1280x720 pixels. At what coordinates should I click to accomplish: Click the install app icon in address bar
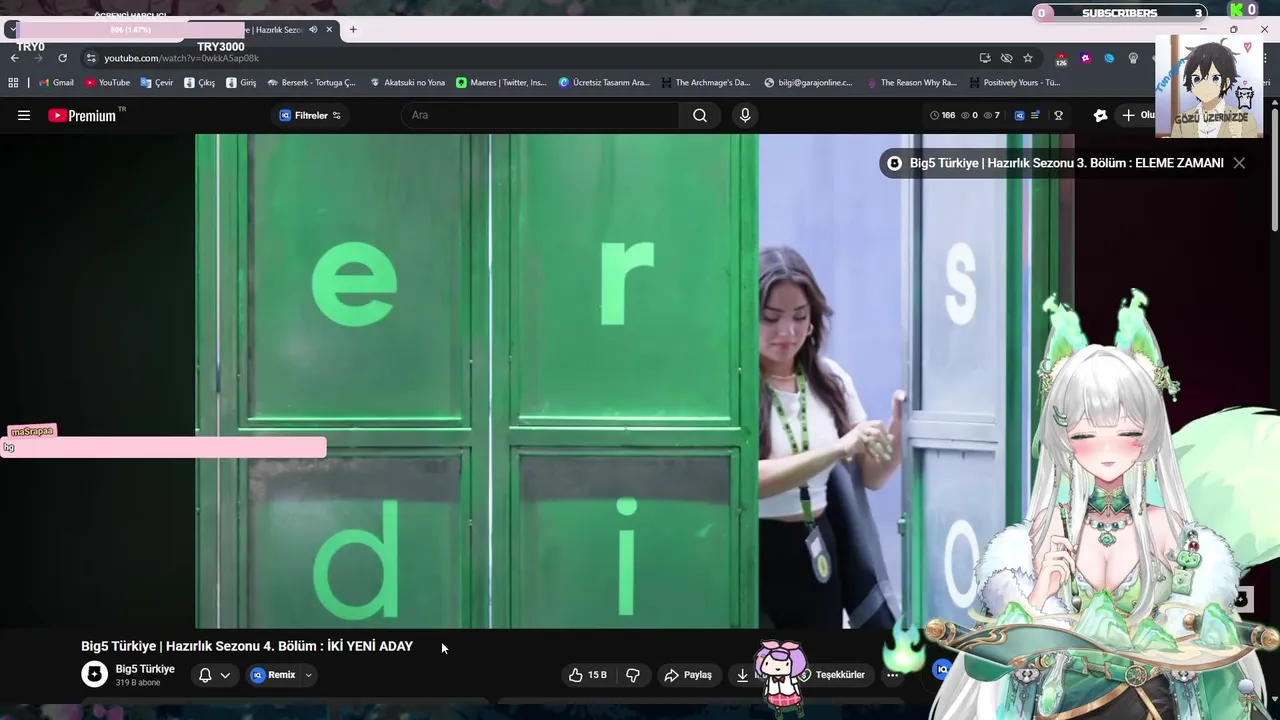tap(985, 58)
